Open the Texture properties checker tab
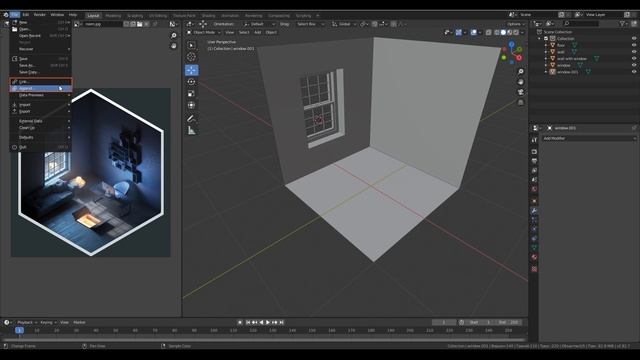The image size is (640, 360). click(x=534, y=269)
